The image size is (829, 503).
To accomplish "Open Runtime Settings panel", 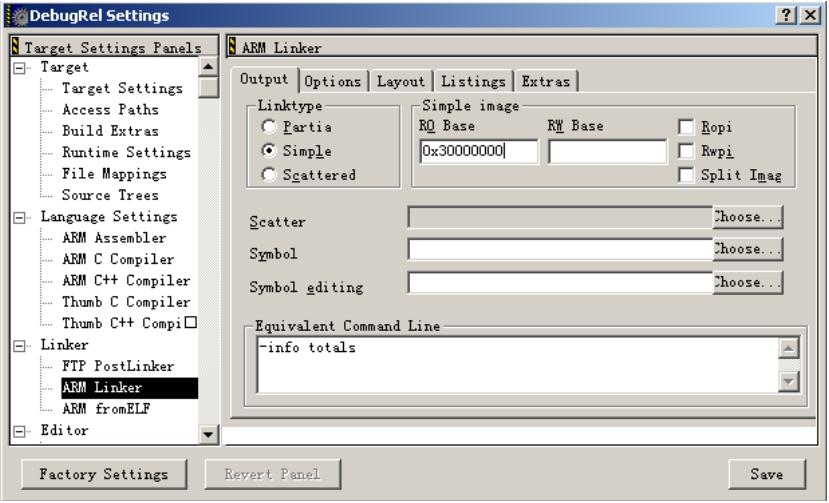I will [126, 152].
